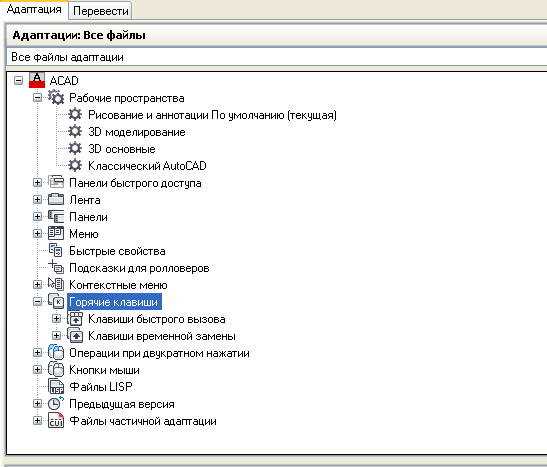Screen dimensions: 547x467
Task: Click the Горячие клавиши keyboard icon
Action: coord(56,301)
